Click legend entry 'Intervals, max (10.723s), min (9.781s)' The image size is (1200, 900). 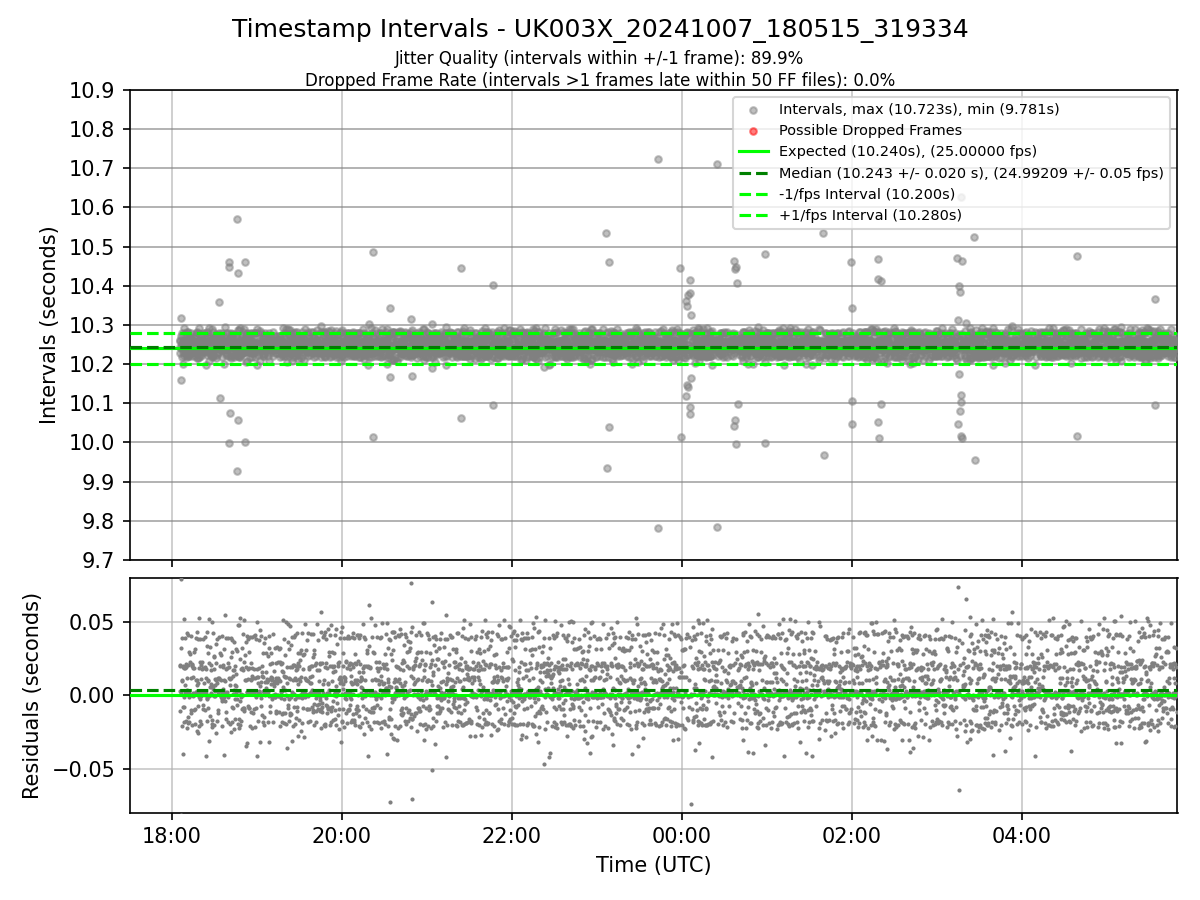919,109
